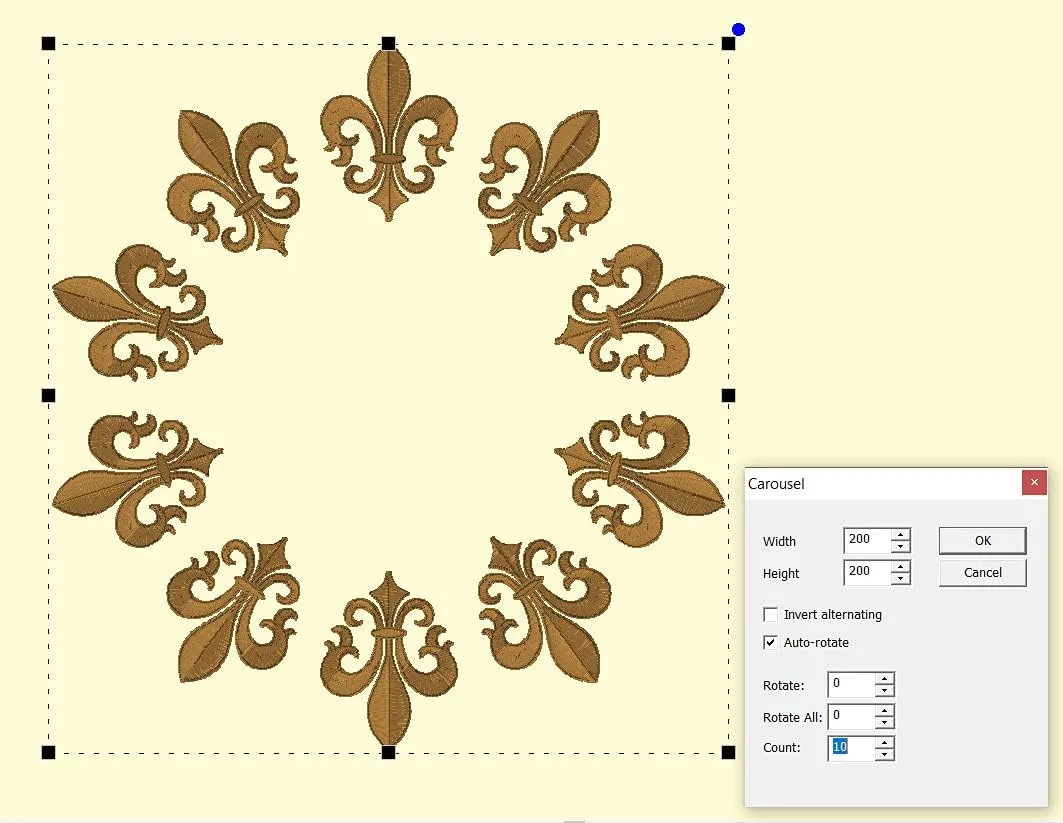Decrease the Height value using its down arrow
Image resolution: width=1063 pixels, height=823 pixels.
click(x=901, y=579)
